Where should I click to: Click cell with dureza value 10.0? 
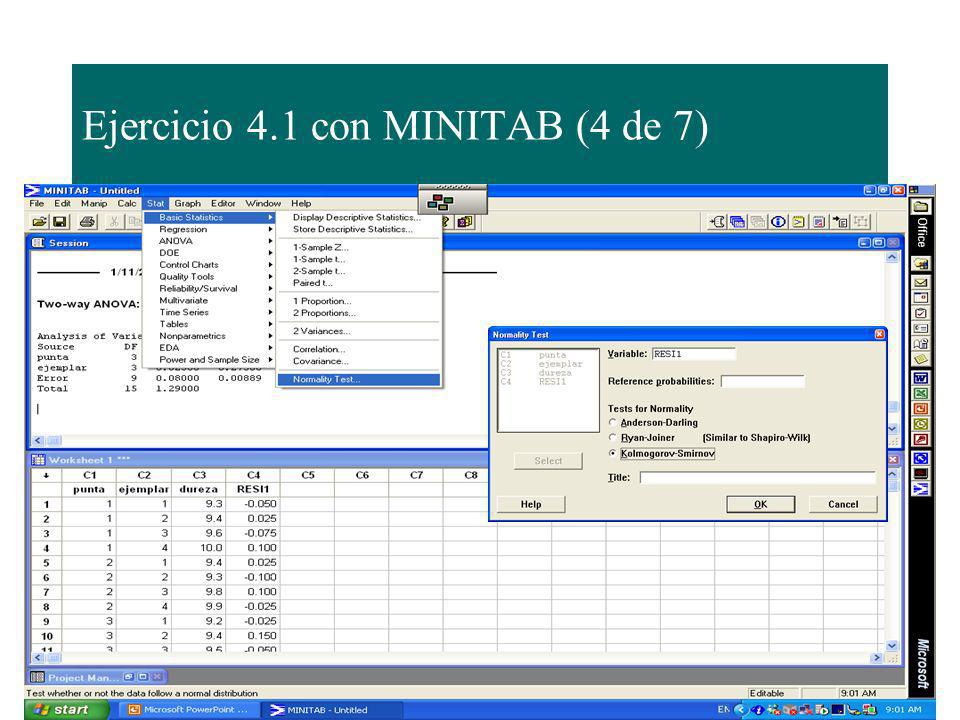[199, 548]
